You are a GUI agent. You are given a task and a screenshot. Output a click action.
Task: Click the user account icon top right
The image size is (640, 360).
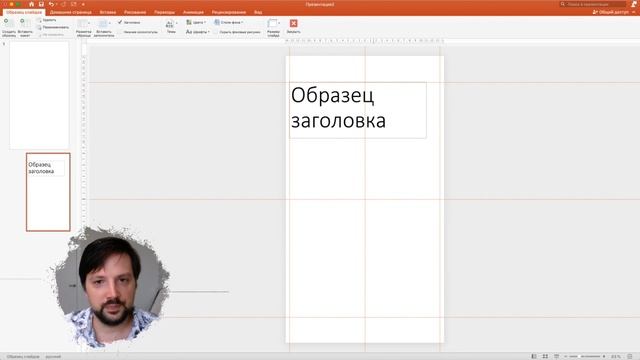(634, 4)
